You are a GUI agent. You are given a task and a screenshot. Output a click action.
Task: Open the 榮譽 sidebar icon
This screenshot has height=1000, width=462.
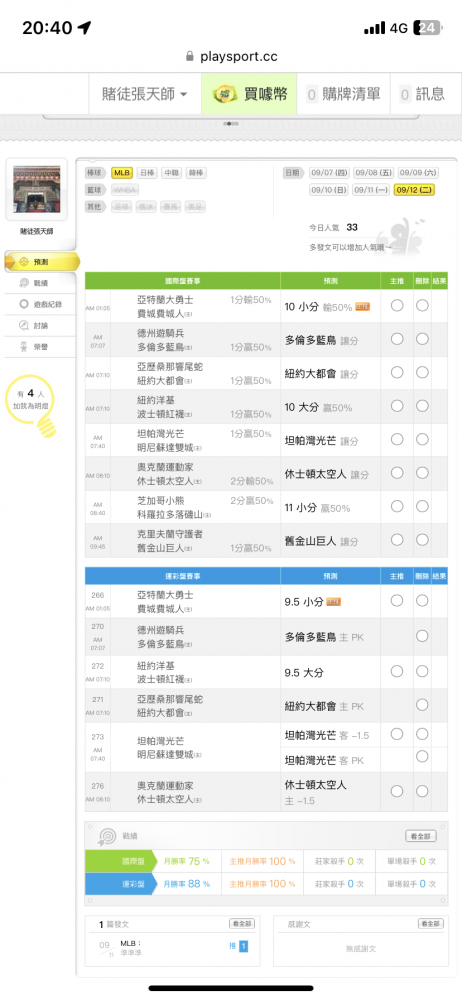(24, 346)
